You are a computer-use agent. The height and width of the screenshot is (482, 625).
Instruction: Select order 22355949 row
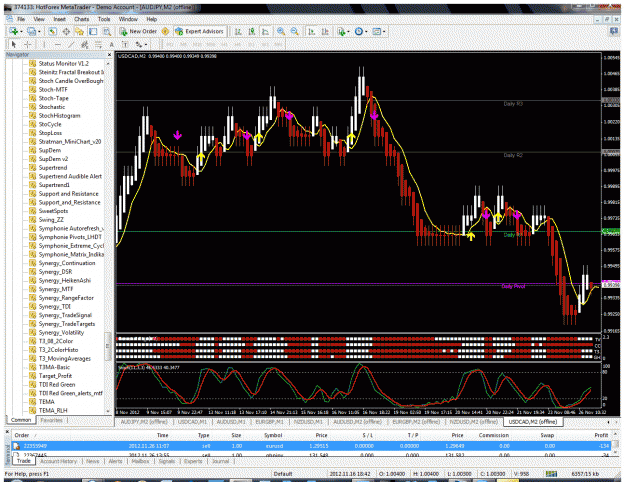click(313, 446)
